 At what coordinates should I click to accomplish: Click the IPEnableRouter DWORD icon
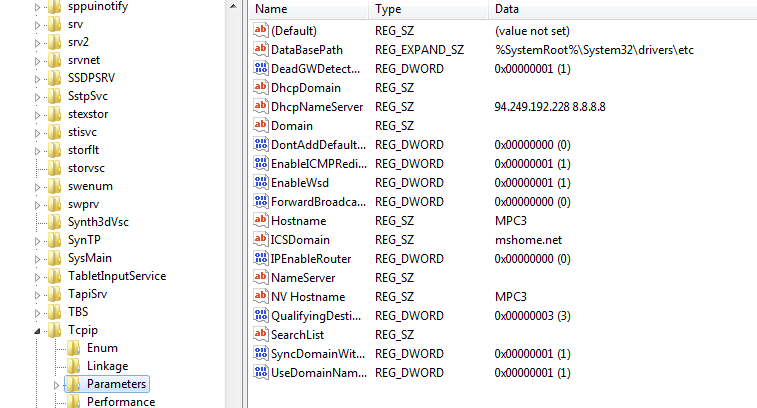pyautogui.click(x=261, y=258)
